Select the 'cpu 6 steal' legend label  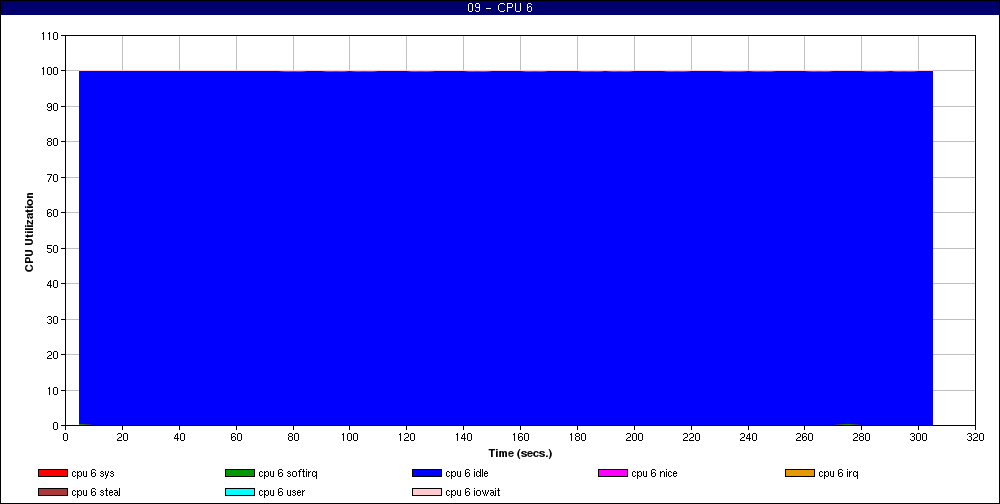[x=96, y=493]
